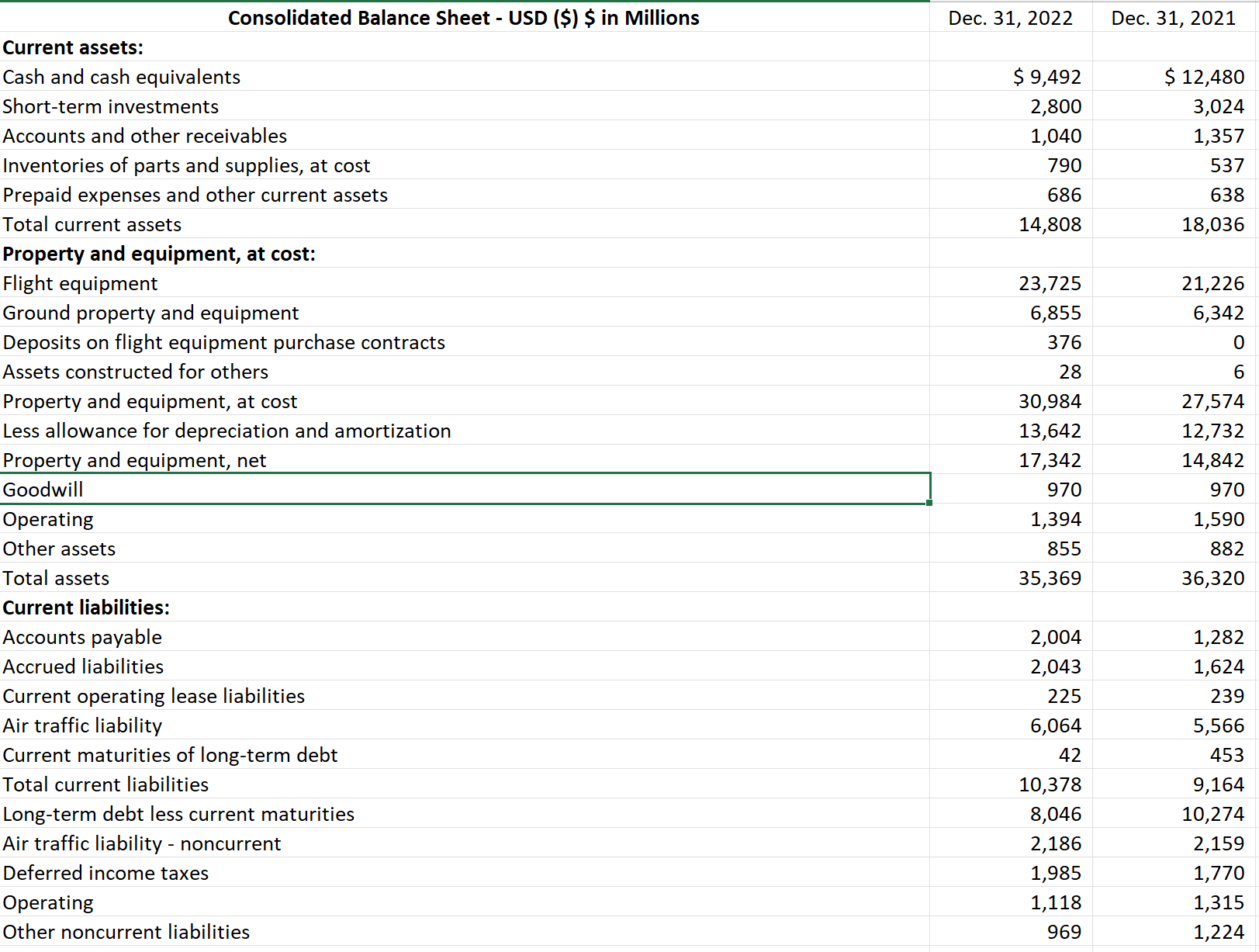Select Long-term debt less current maturities
The width and height of the screenshot is (1259, 952).
point(179,814)
